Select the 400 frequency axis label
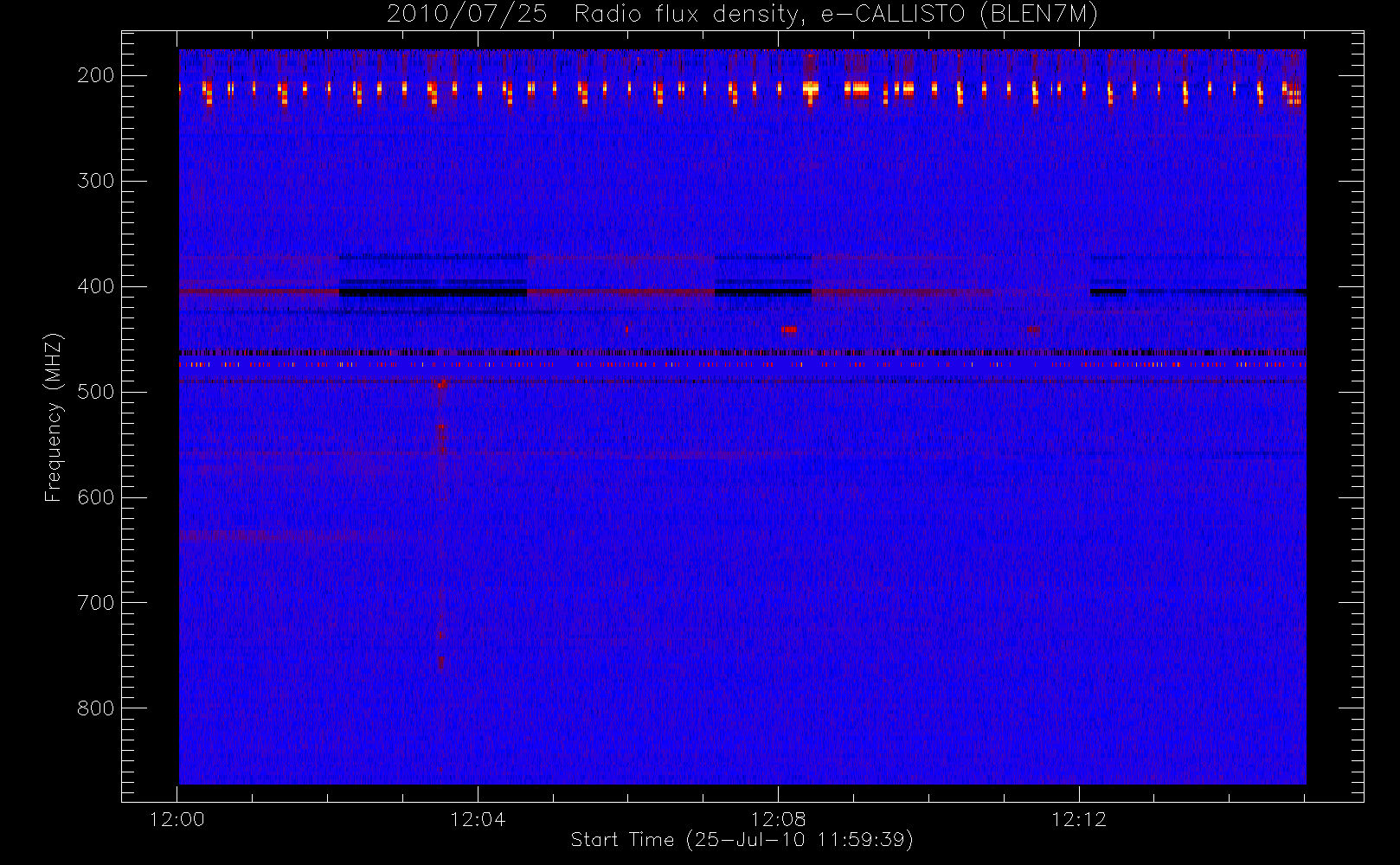The image size is (1400, 865). click(96, 286)
